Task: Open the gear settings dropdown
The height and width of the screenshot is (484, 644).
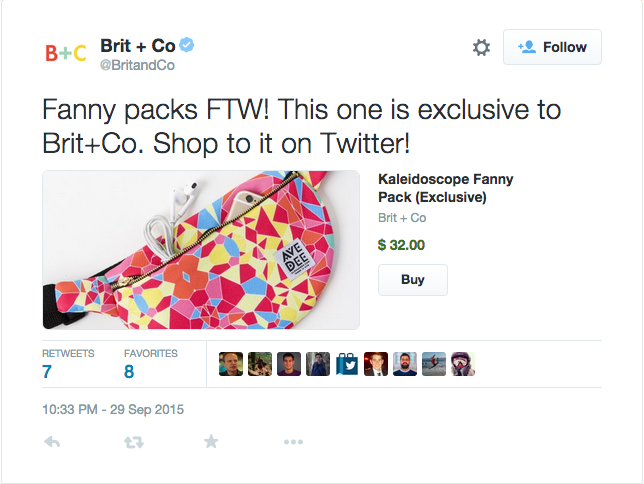Action: [481, 48]
